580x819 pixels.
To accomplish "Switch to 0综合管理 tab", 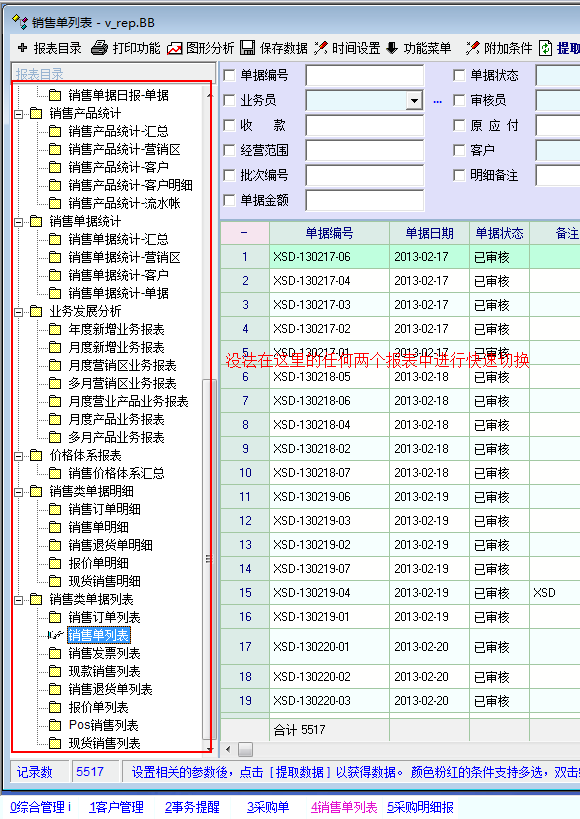I will [x=40, y=807].
